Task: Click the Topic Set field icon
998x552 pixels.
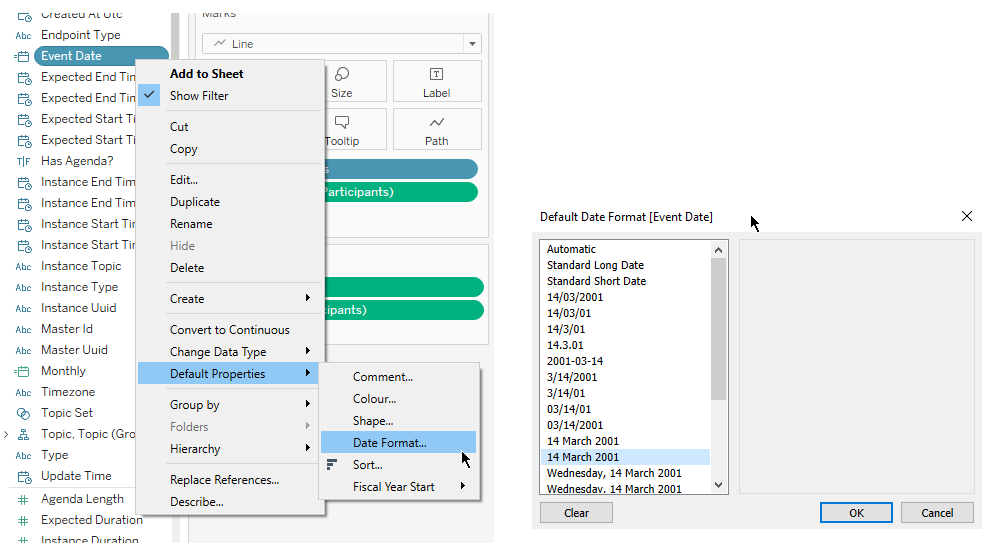Action: tap(23, 413)
